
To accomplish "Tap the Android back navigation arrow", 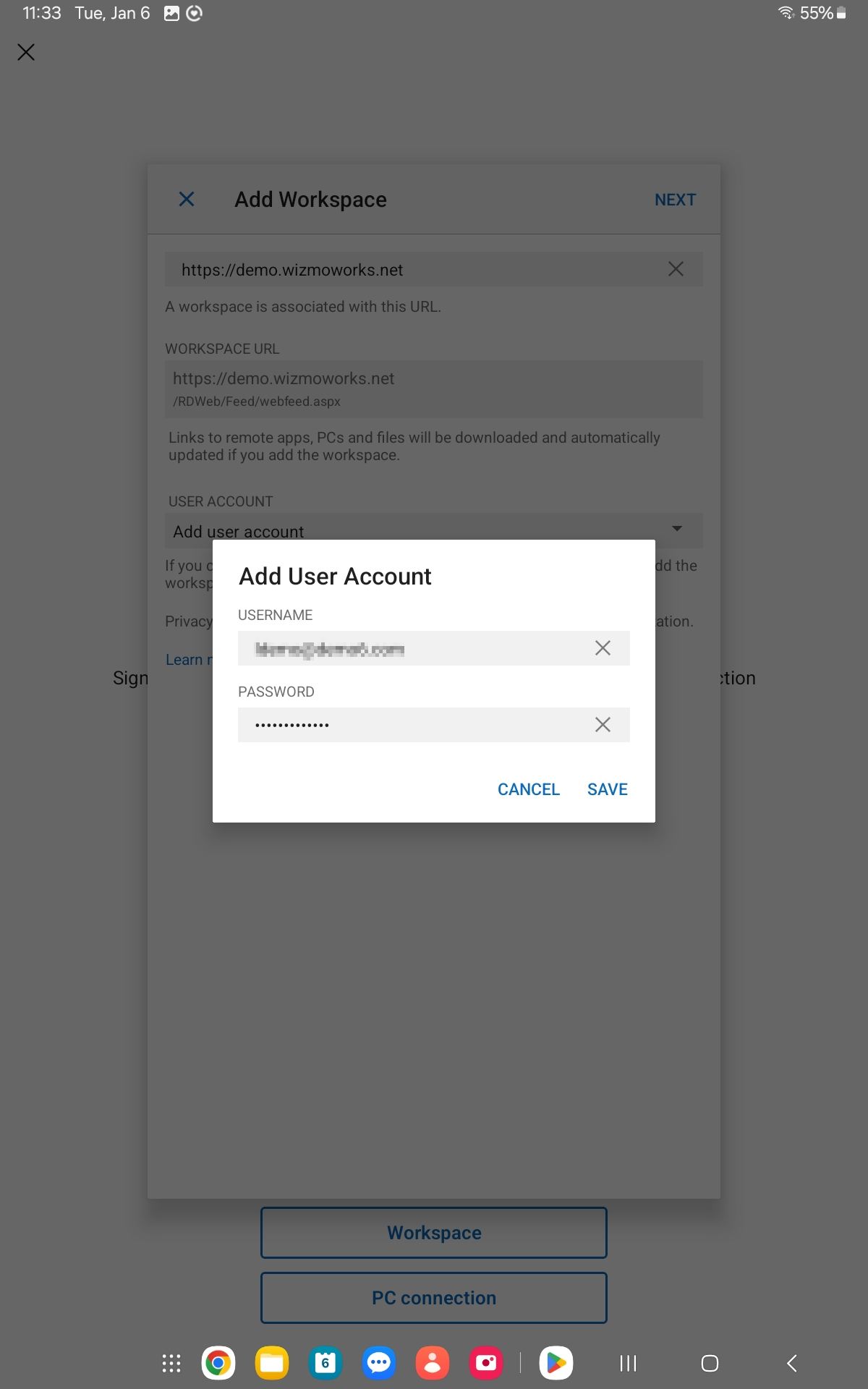I will [x=792, y=1364].
